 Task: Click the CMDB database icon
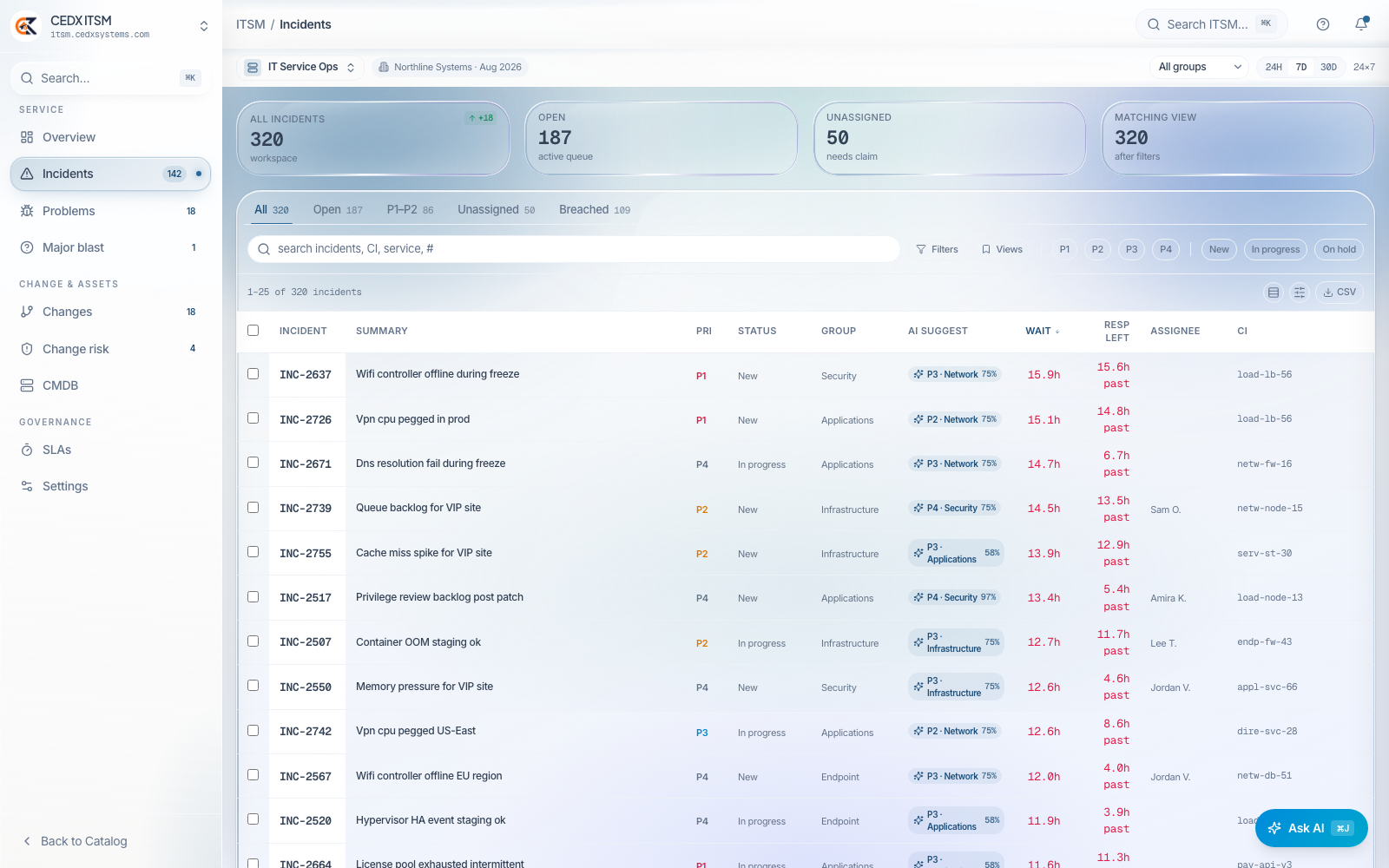click(27, 385)
